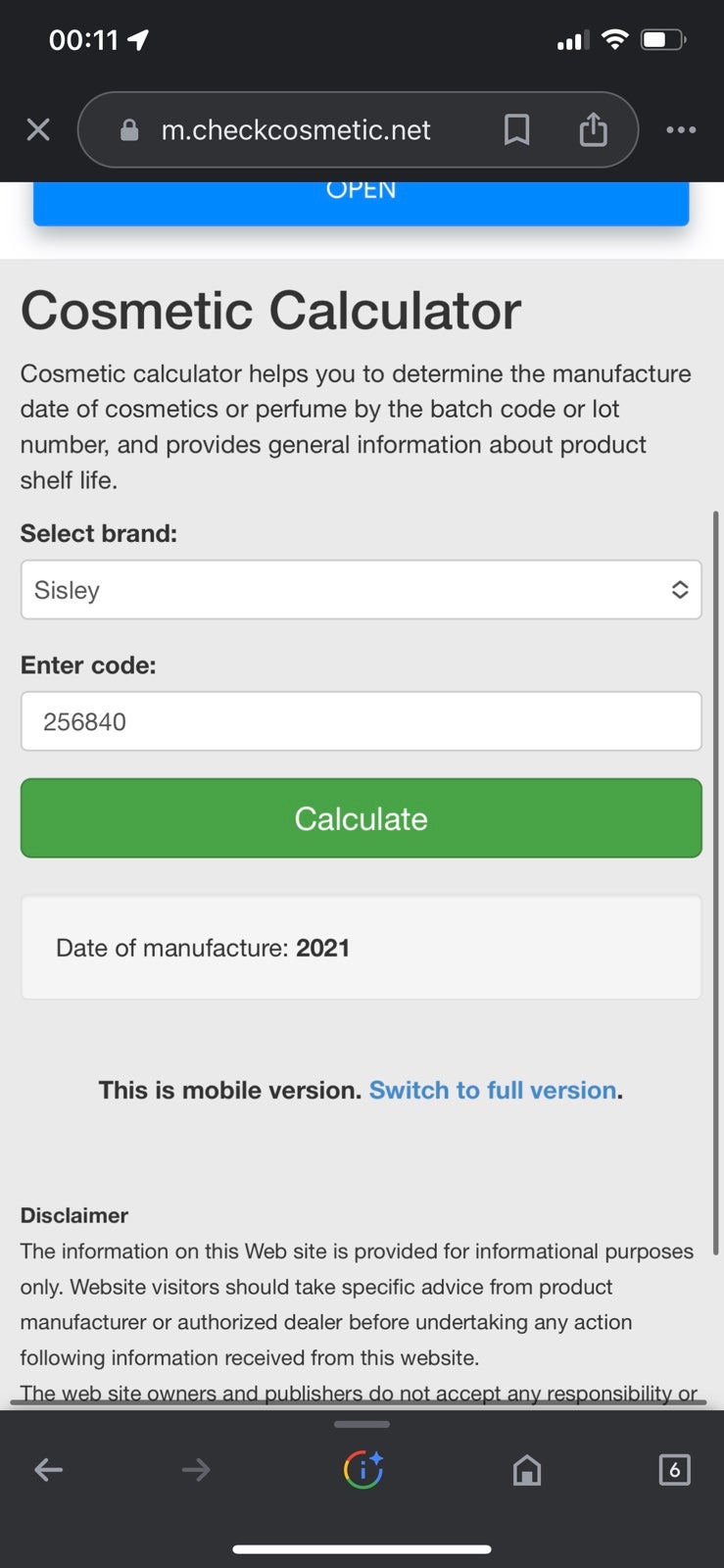Open the Google AI info icon
Viewport: 724px width, 1568px height.
point(362,1469)
